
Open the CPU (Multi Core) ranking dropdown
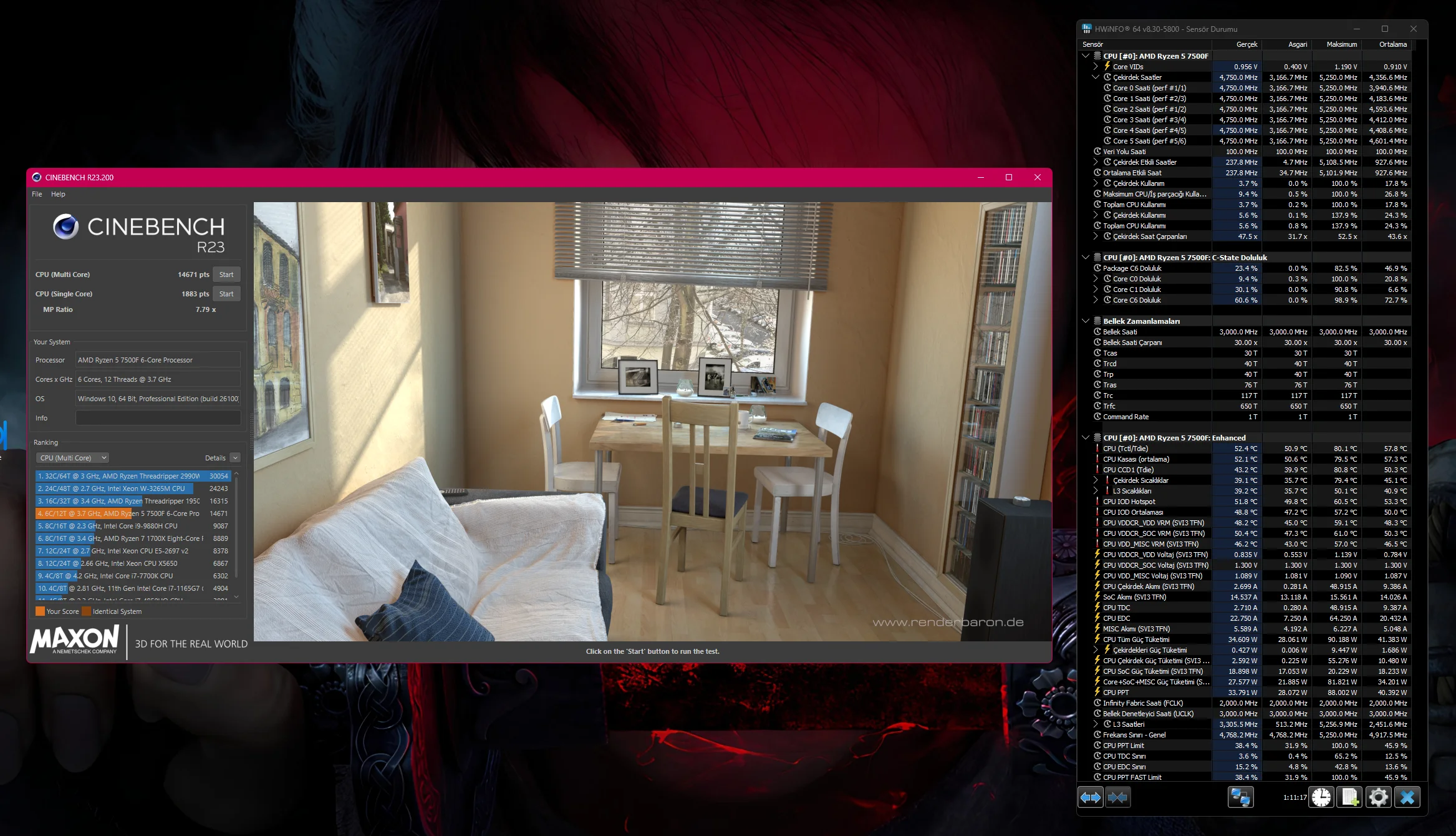72,458
